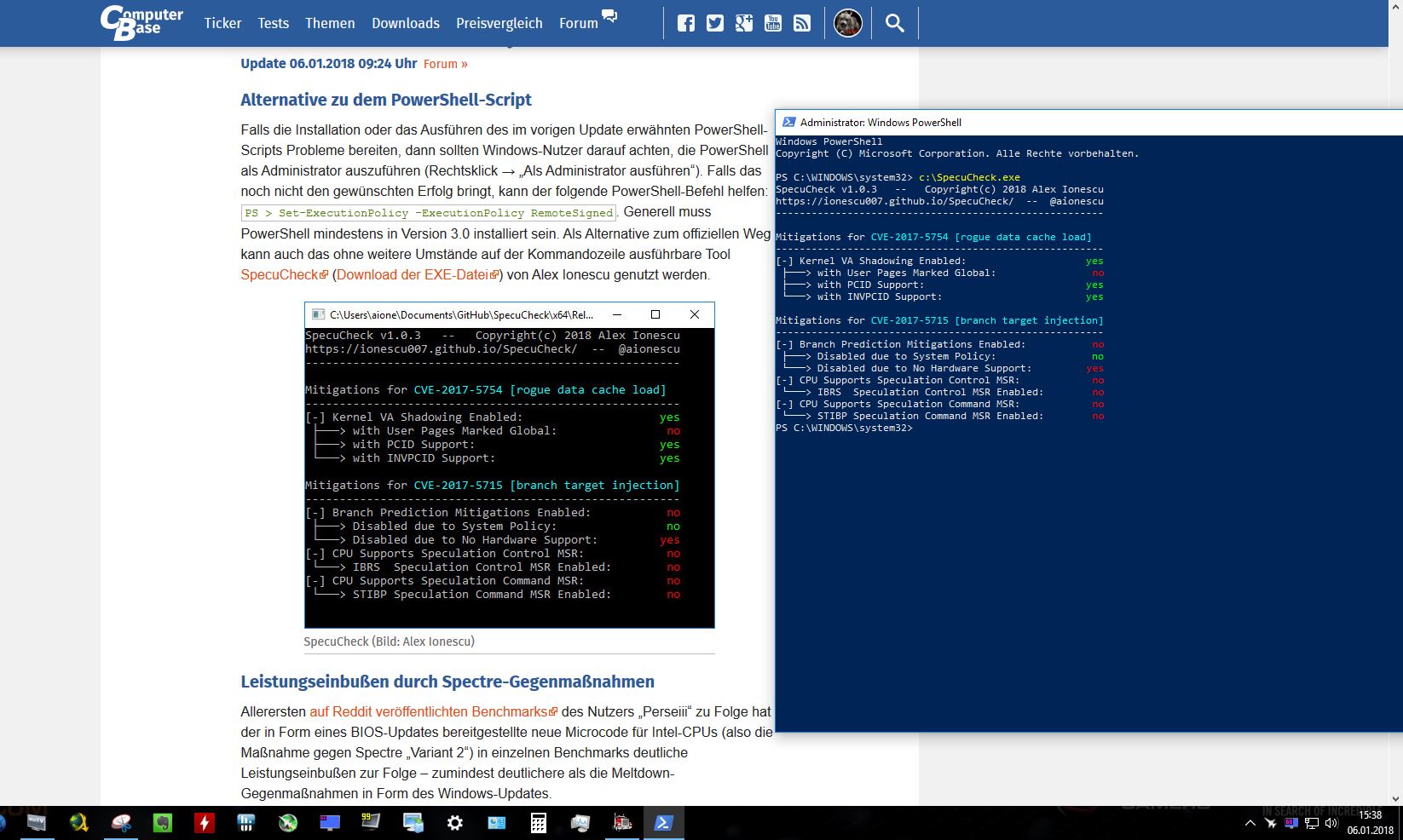Follow the orange 'Forum »' link
The height and width of the screenshot is (840, 1403).
(x=446, y=64)
